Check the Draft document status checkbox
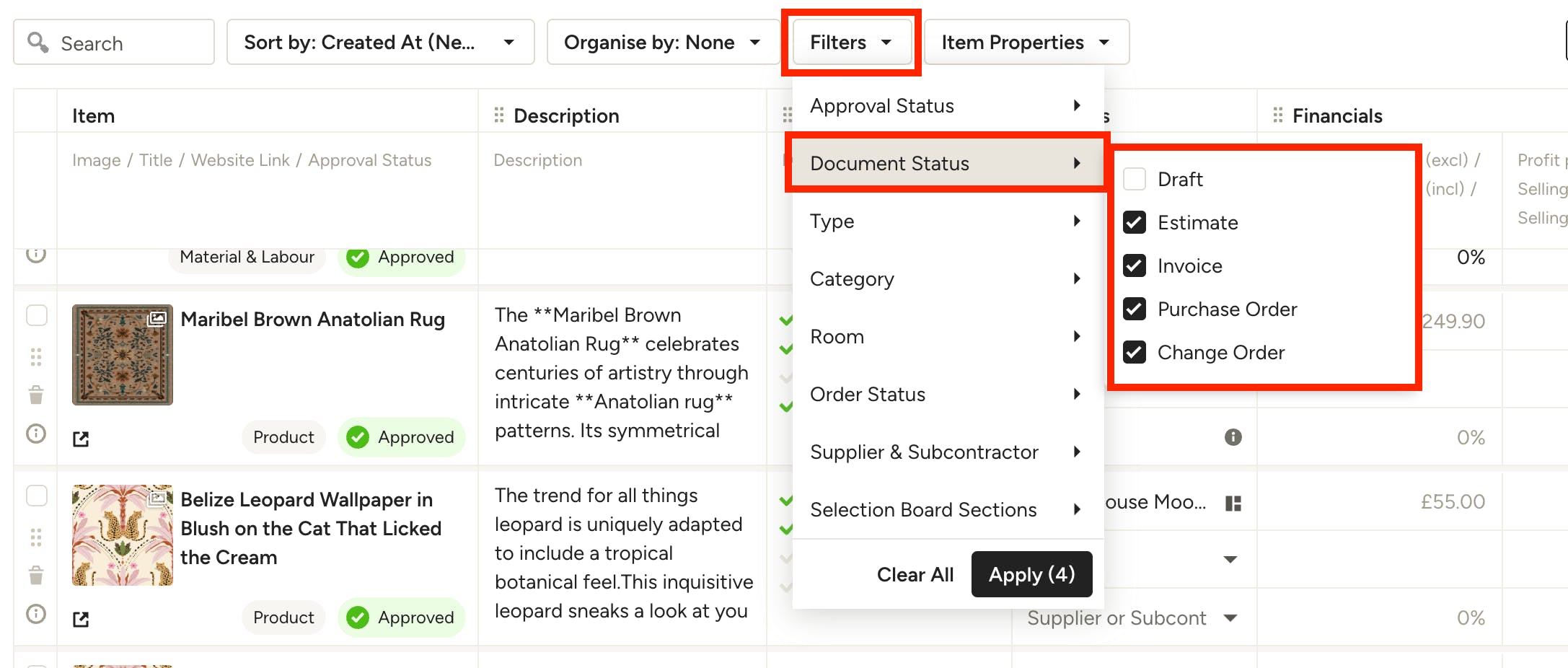 coord(1135,179)
